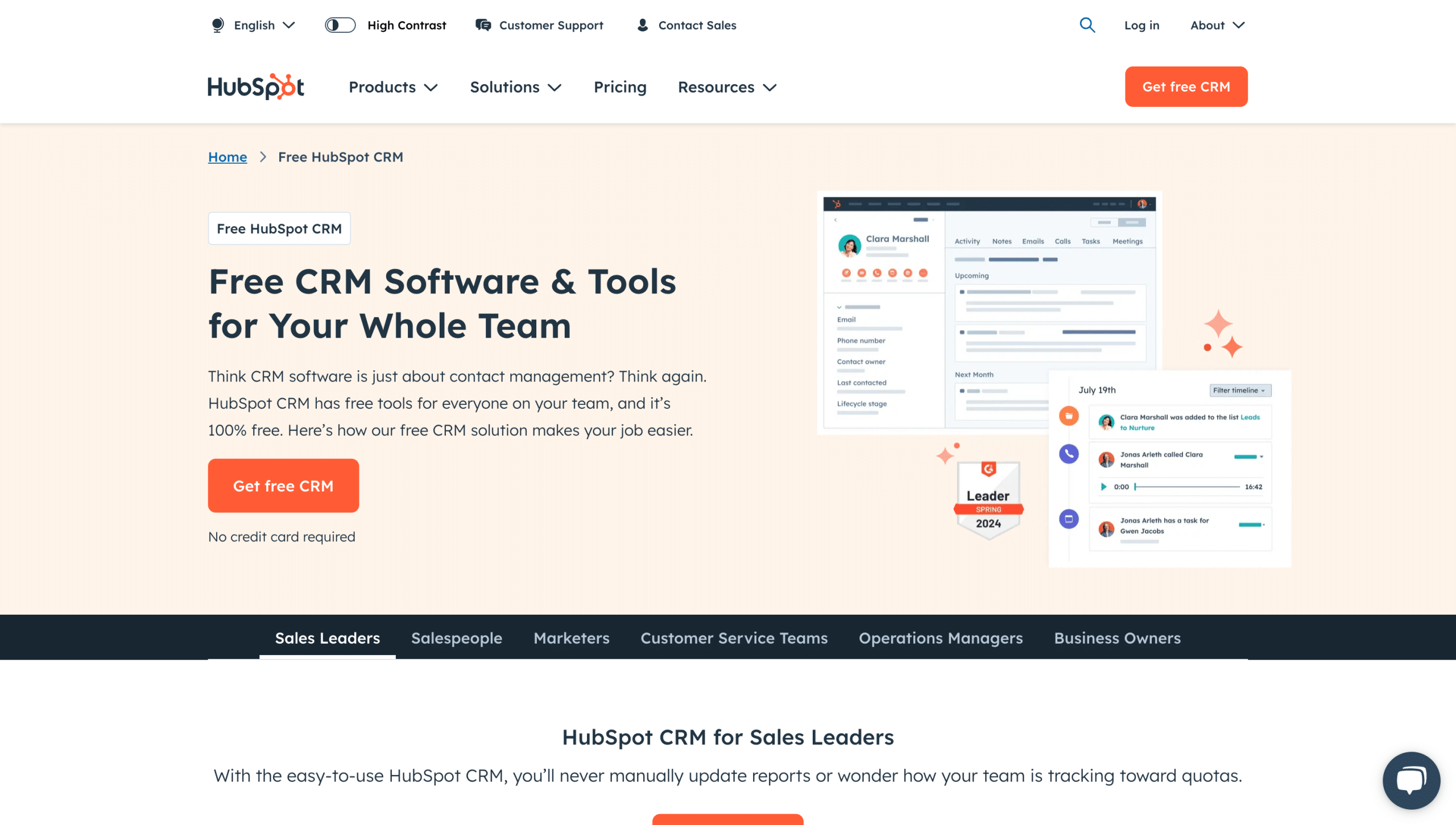Viewport: 1456px width, 825px height.
Task: Open the Pricing page
Action: pos(620,87)
